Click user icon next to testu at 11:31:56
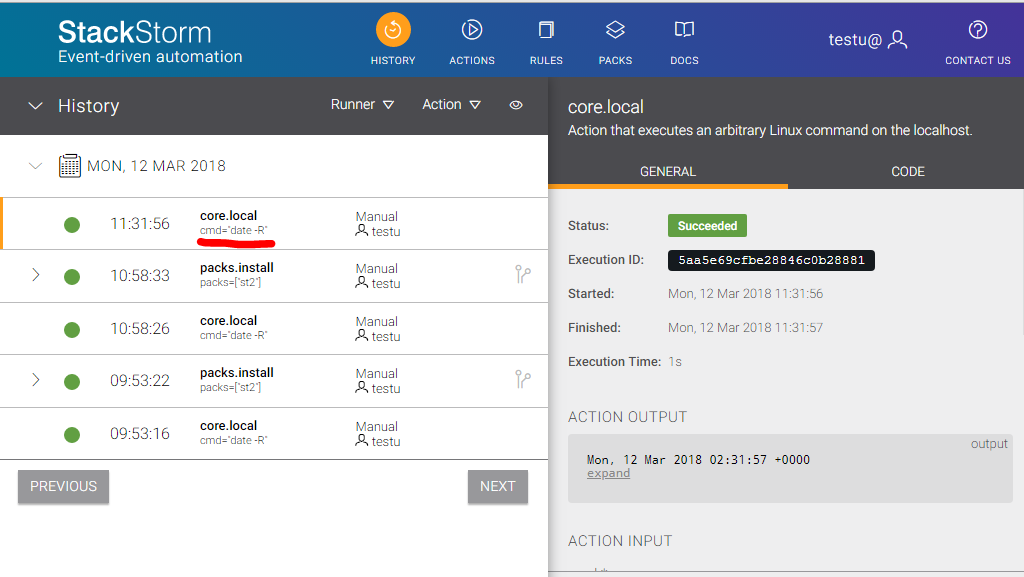This screenshot has width=1024, height=577. pos(362,230)
